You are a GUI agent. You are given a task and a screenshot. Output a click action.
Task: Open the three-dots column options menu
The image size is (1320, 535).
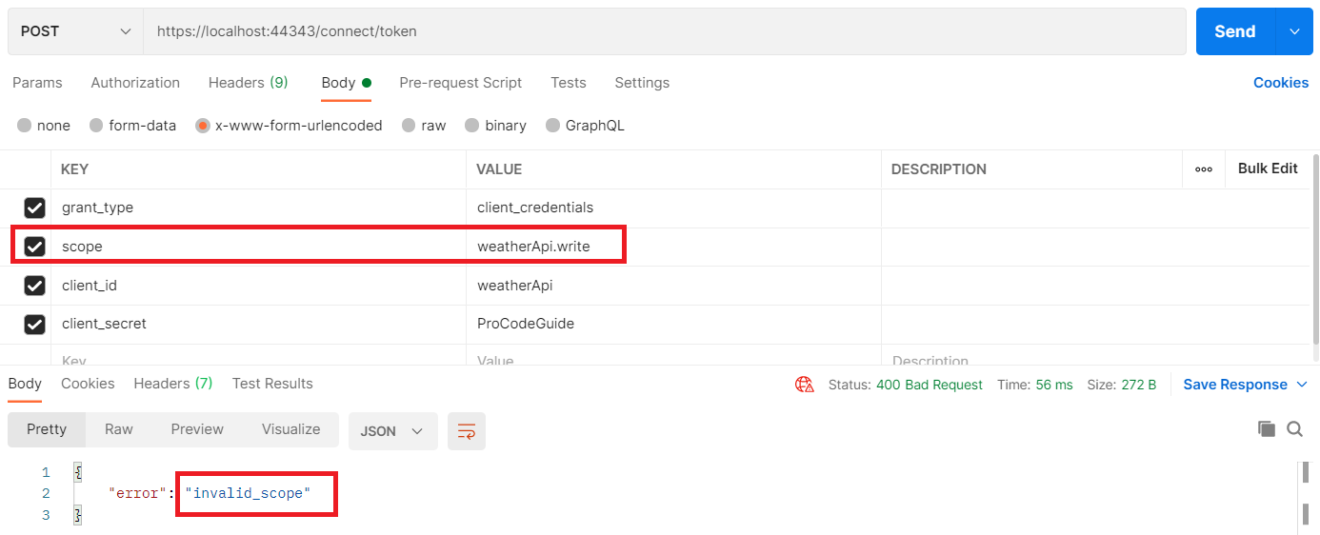click(x=1203, y=169)
